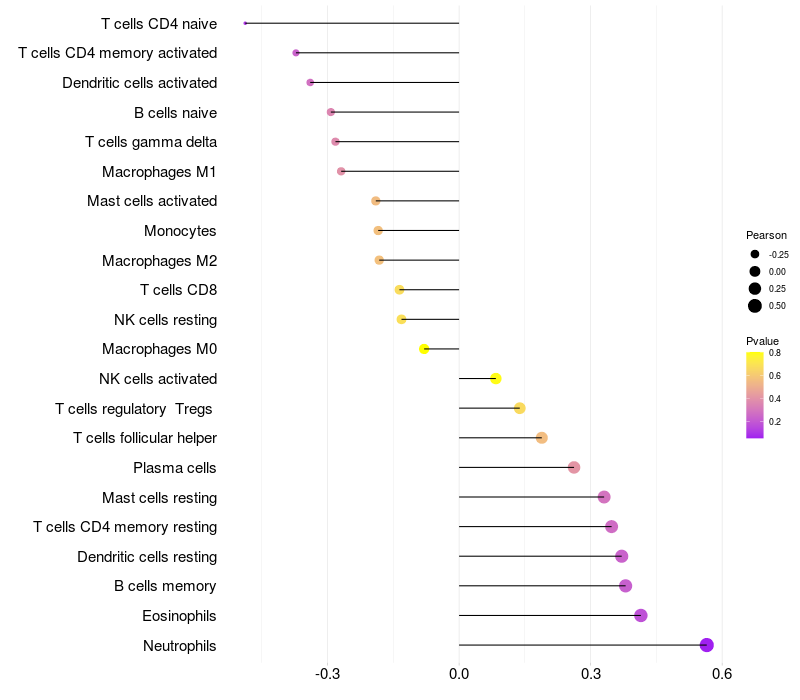
Task: Select the Monocytes axis label
Action: 180,231
